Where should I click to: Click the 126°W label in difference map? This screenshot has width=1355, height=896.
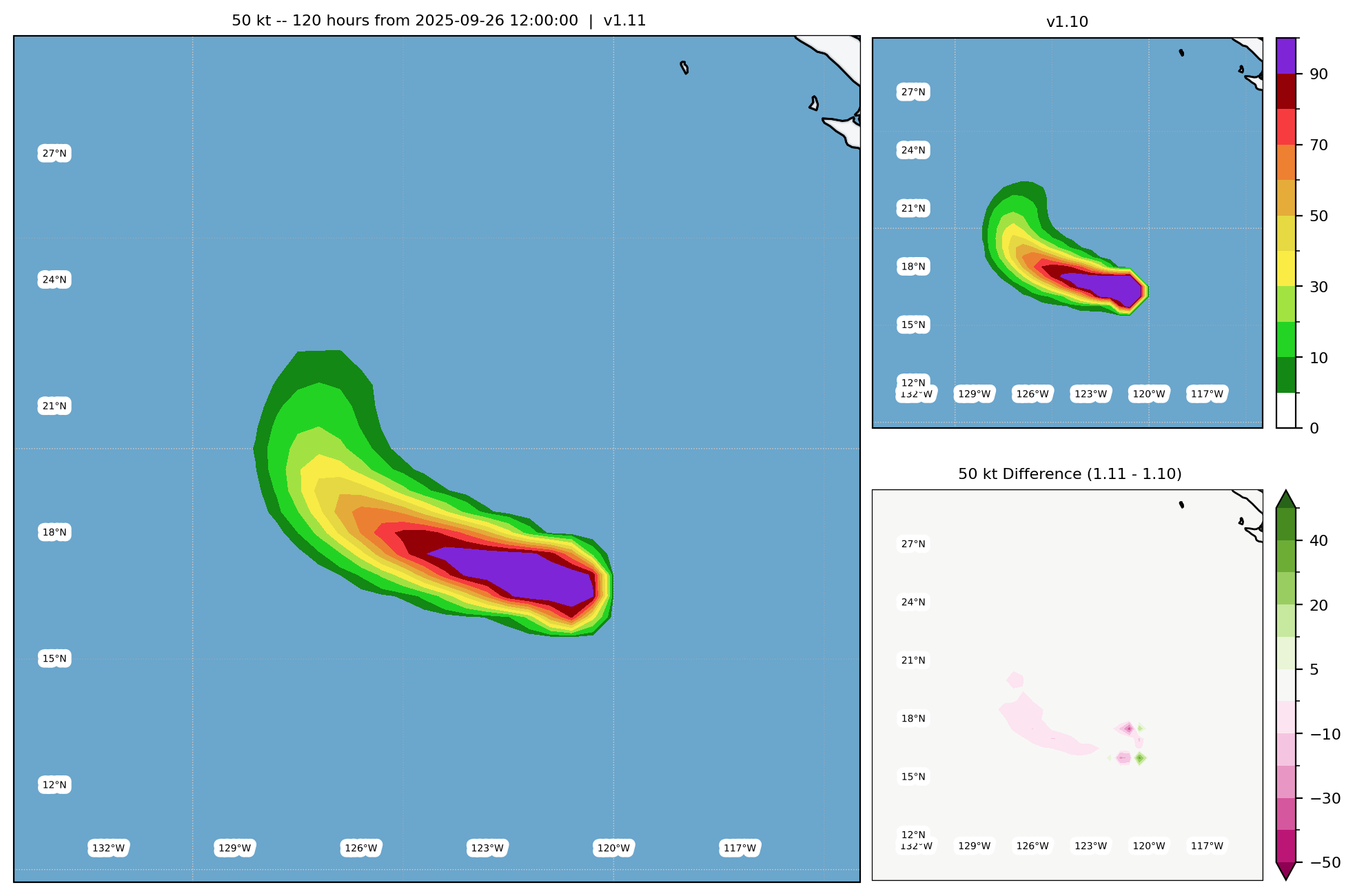(x=1032, y=846)
